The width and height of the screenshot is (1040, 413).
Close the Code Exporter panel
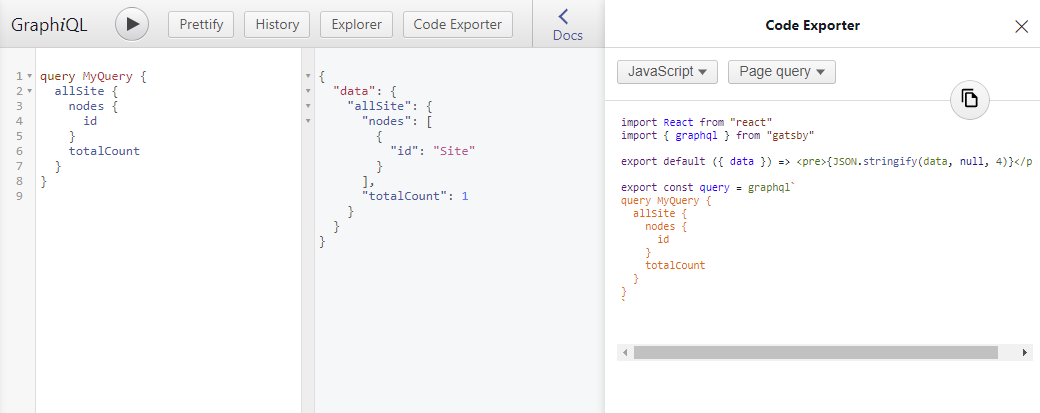[1021, 26]
